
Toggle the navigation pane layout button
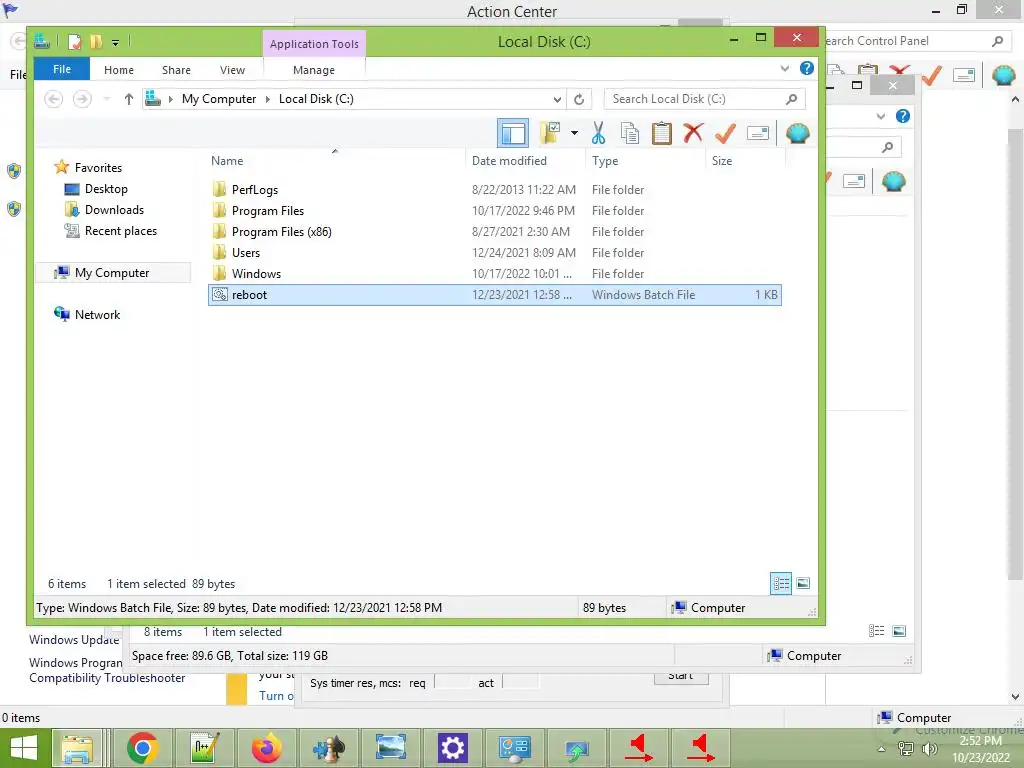pos(513,133)
